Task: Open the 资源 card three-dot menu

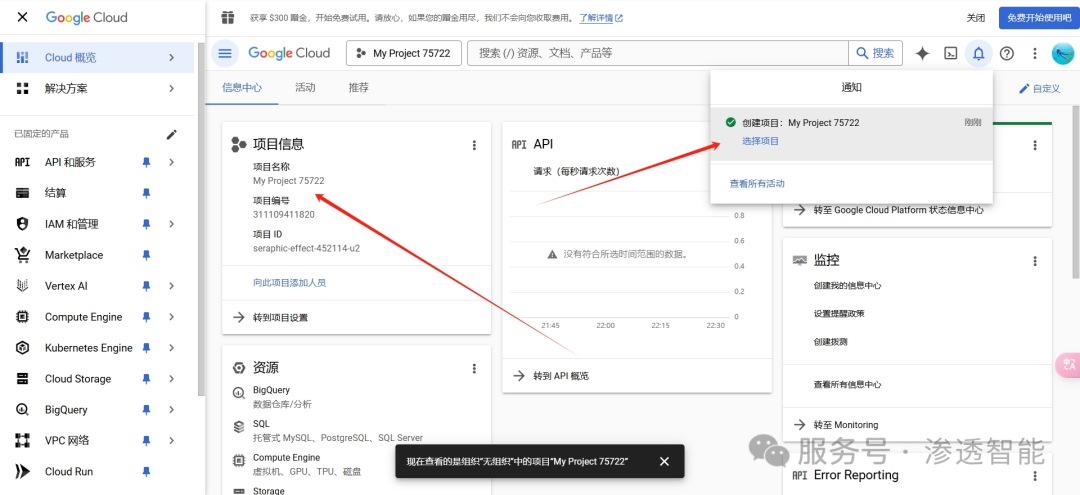Action: pyautogui.click(x=474, y=369)
